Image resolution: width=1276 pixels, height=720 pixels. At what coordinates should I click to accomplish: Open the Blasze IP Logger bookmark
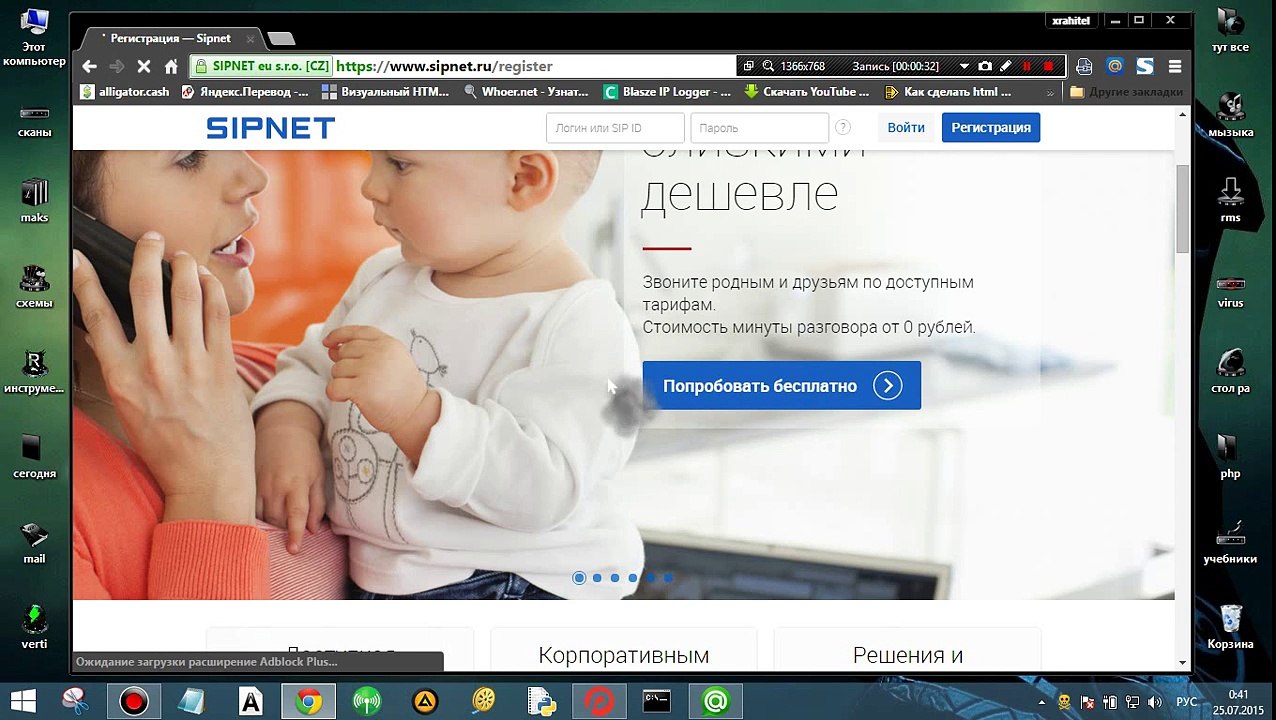[x=668, y=92]
